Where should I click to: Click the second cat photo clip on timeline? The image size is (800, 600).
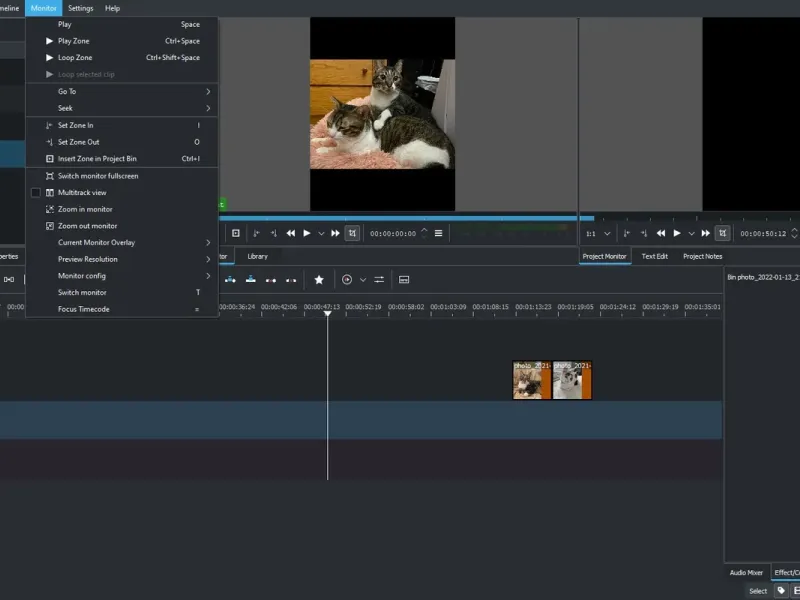point(572,380)
